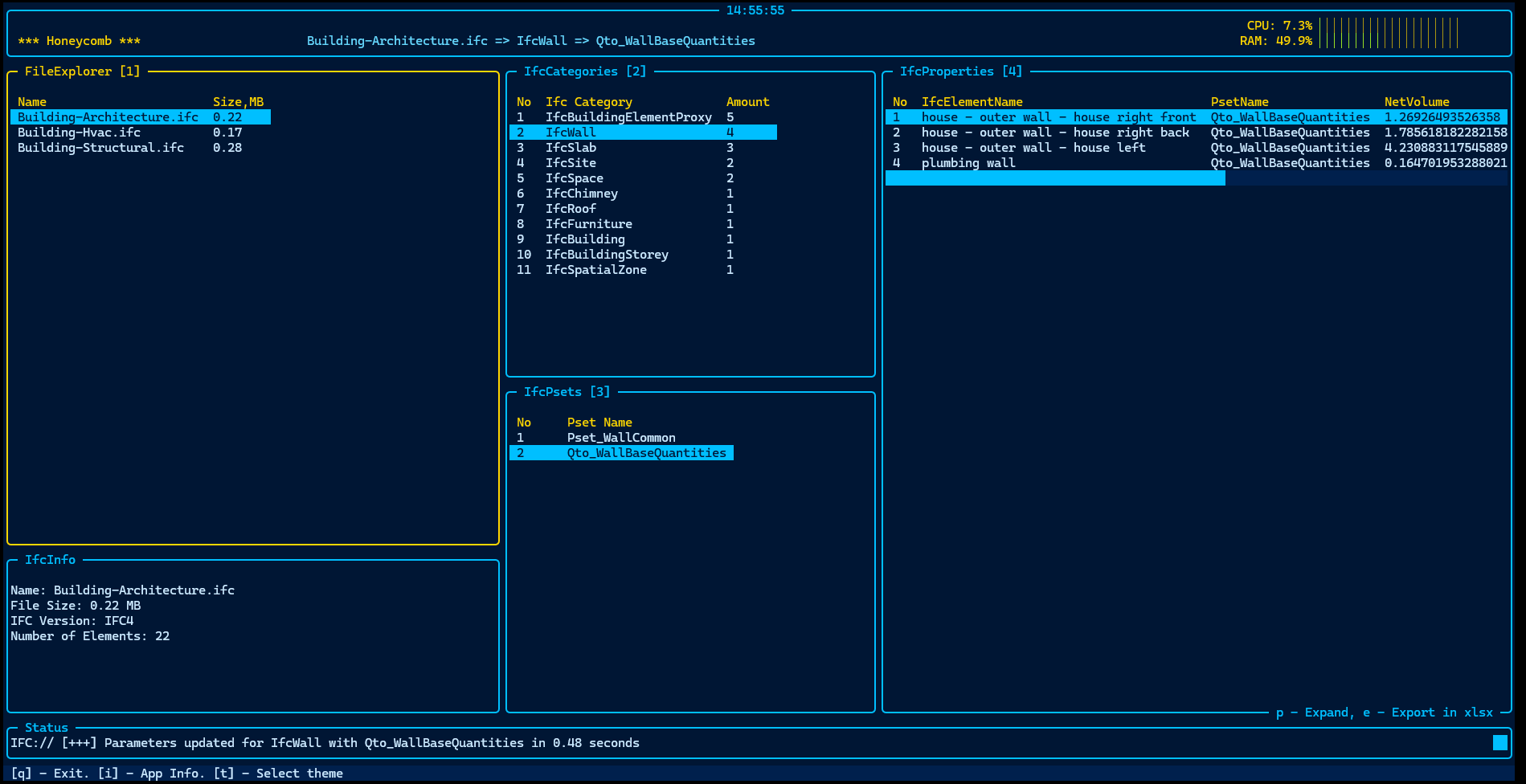Select the IfcRoof category row
The height and width of the screenshot is (784, 1526).
[x=643, y=209]
